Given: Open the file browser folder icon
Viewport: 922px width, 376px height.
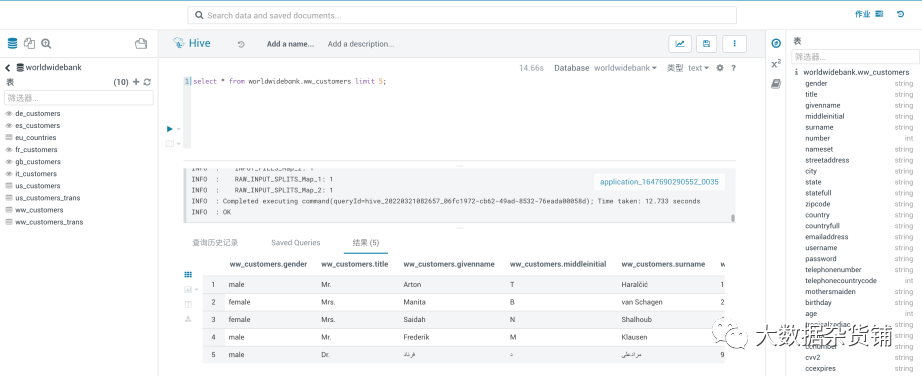Looking at the screenshot, I should pos(141,43).
